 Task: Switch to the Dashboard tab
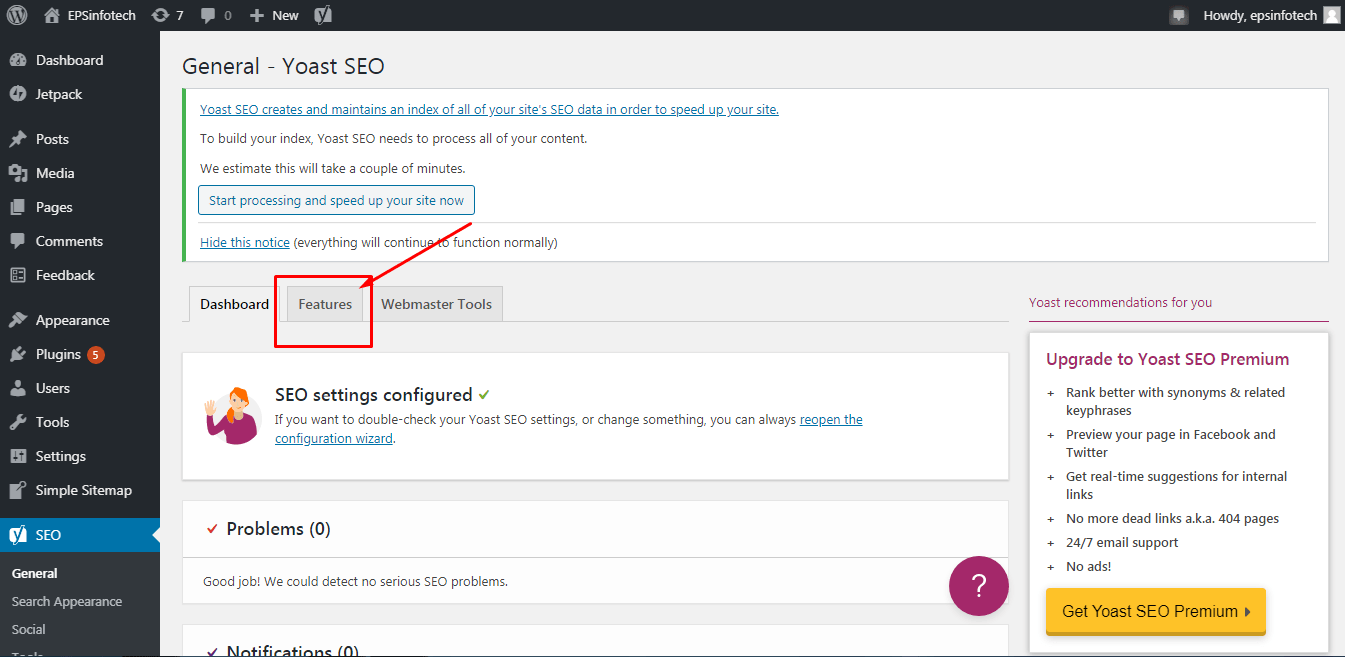(234, 304)
